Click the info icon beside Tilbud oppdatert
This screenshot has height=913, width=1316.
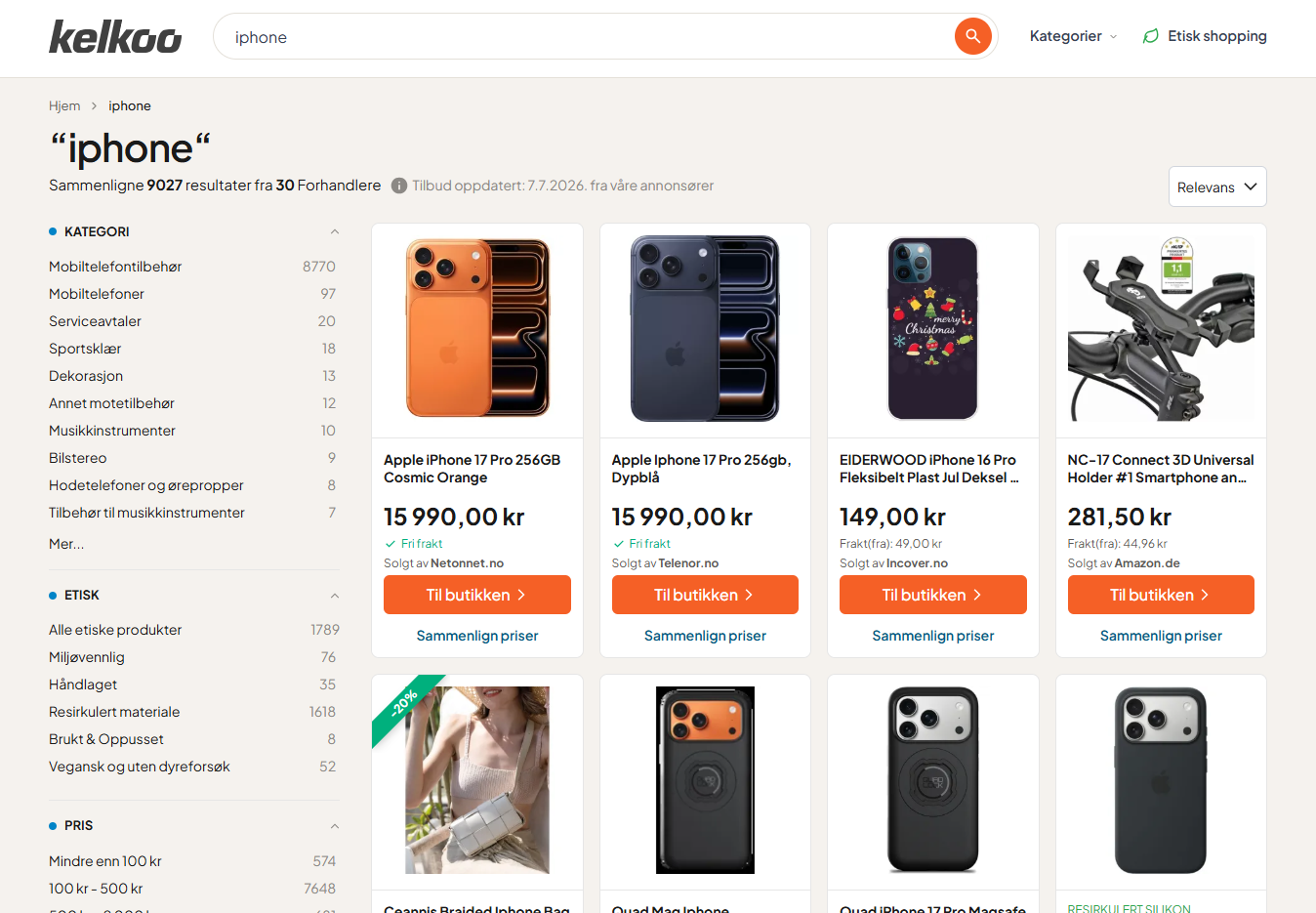click(x=399, y=186)
